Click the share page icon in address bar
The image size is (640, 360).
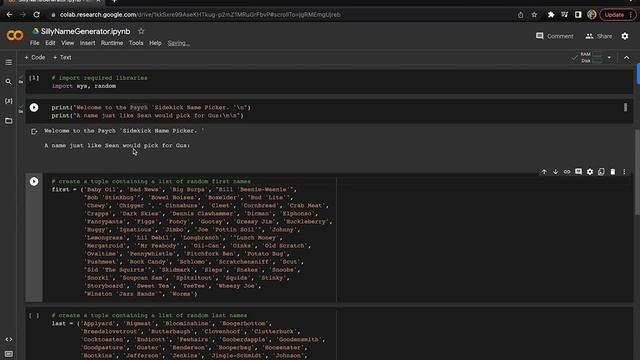pyautogui.click(x=520, y=15)
